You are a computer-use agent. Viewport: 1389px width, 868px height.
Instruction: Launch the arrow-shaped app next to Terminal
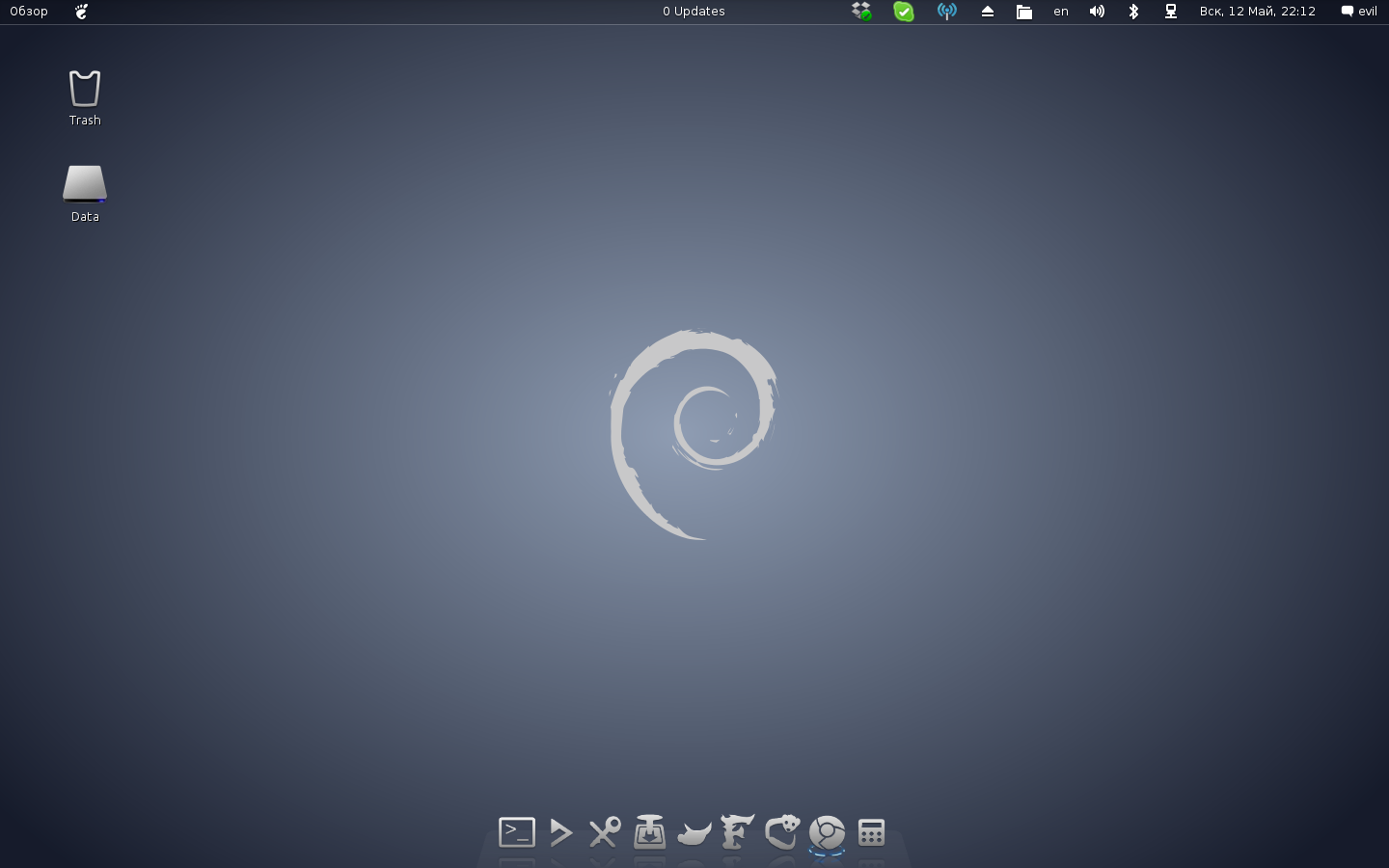pyautogui.click(x=560, y=831)
